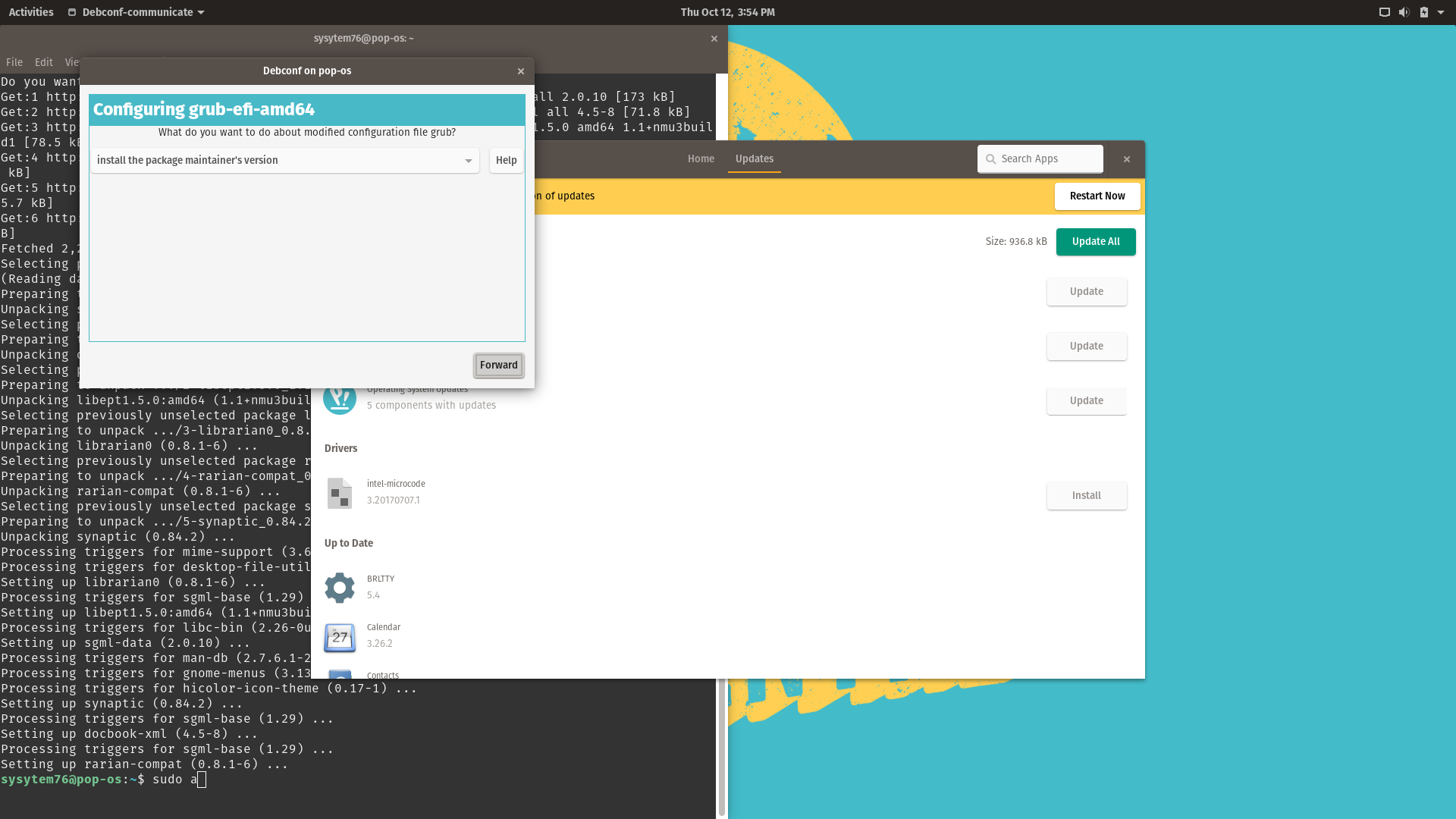1456x819 pixels.
Task: Click the Forward button in Debconf dialog
Action: [498, 365]
